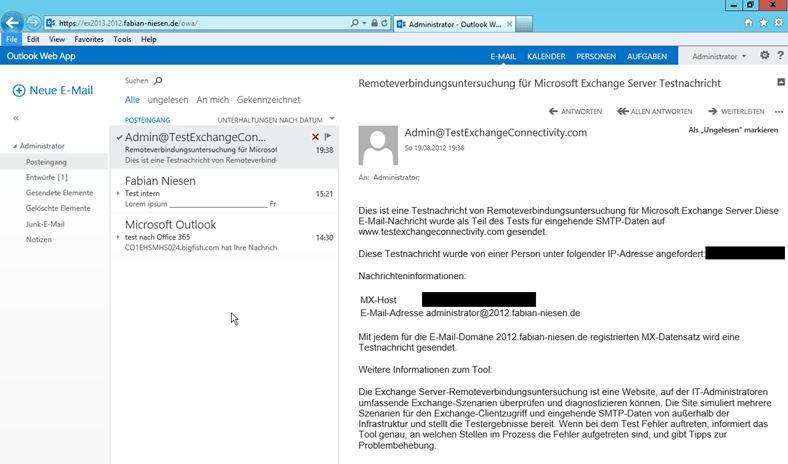The image size is (788, 464).
Task: Filter messages by An mich
Action: tap(213, 100)
